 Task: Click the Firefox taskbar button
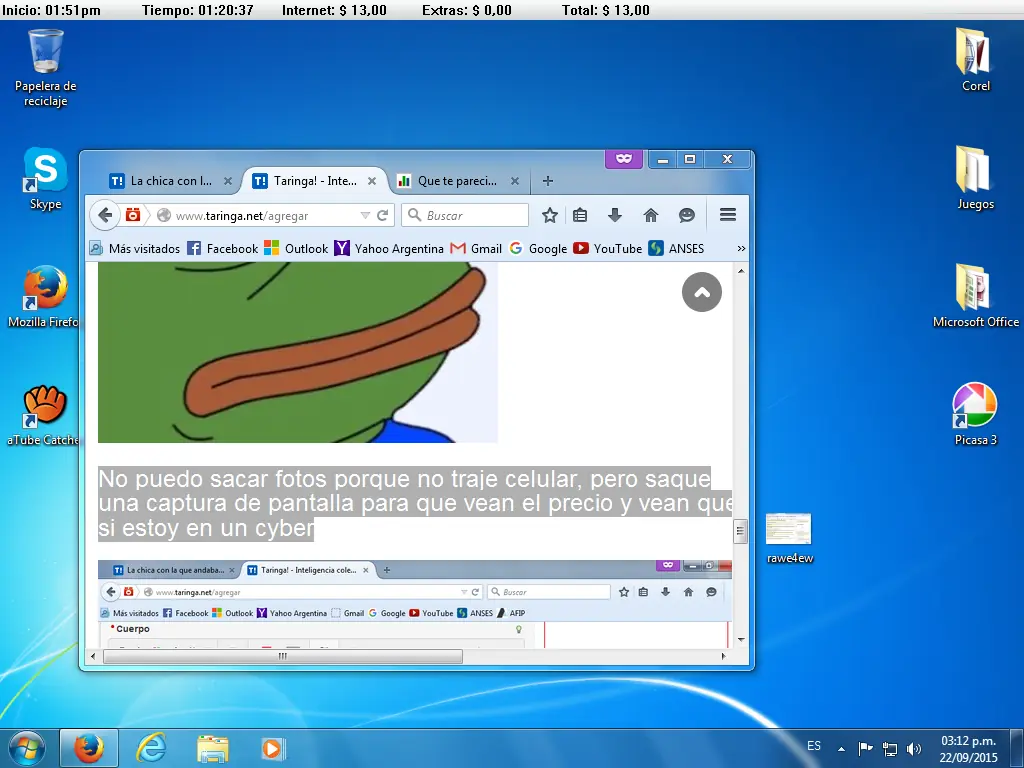(89, 748)
